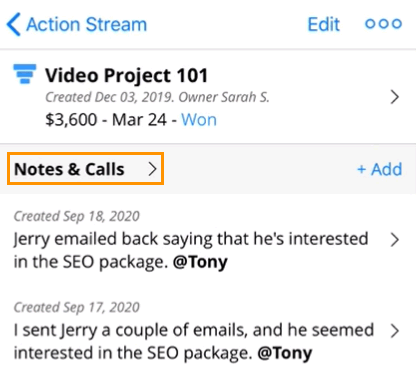Tap the Created Sep 17, 2020 date line

76,307
